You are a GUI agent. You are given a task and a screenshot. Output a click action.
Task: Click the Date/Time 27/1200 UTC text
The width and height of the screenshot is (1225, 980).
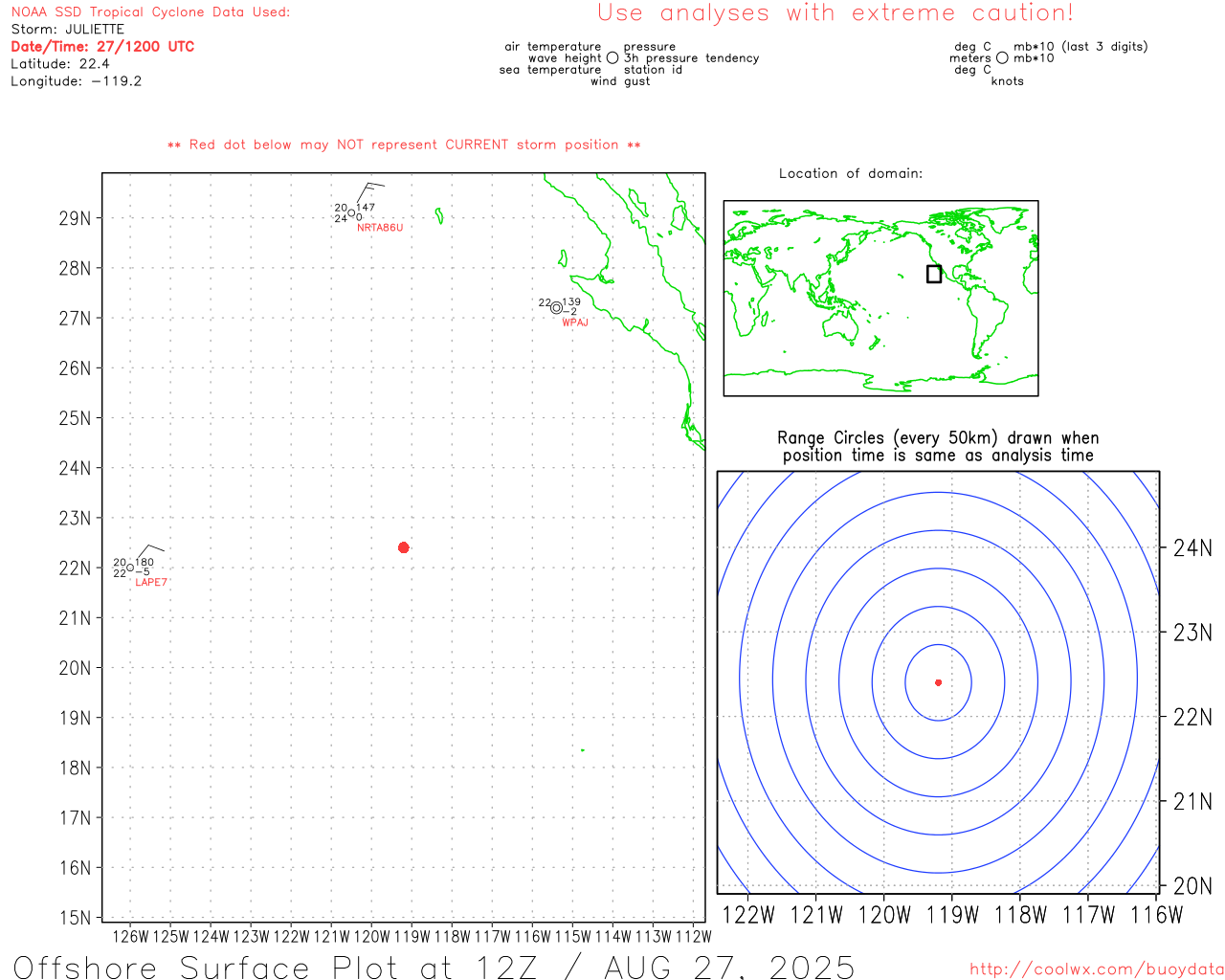[x=102, y=46]
